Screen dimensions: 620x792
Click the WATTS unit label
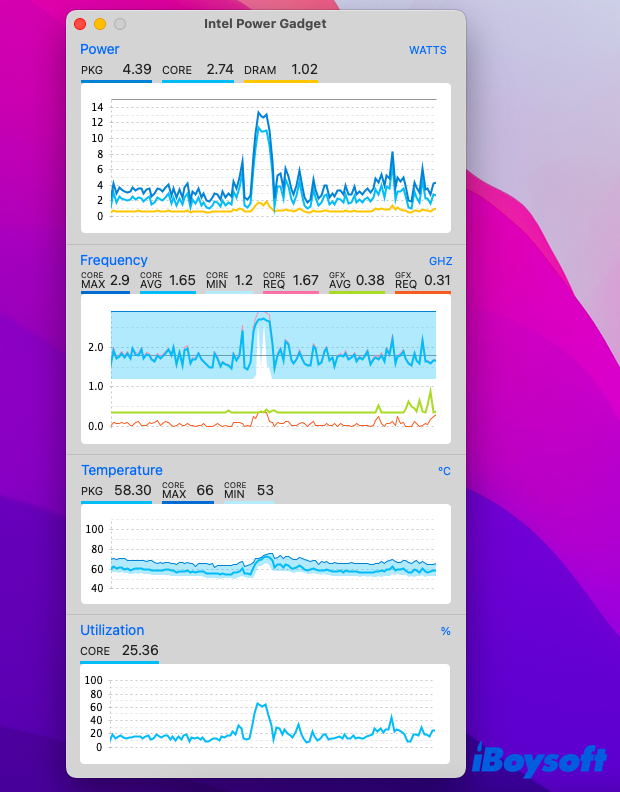coord(427,50)
